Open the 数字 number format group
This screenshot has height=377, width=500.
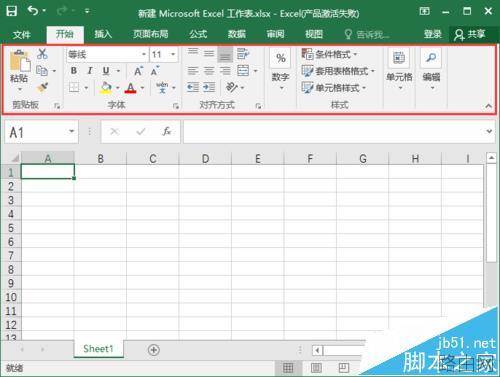pyautogui.click(x=281, y=69)
